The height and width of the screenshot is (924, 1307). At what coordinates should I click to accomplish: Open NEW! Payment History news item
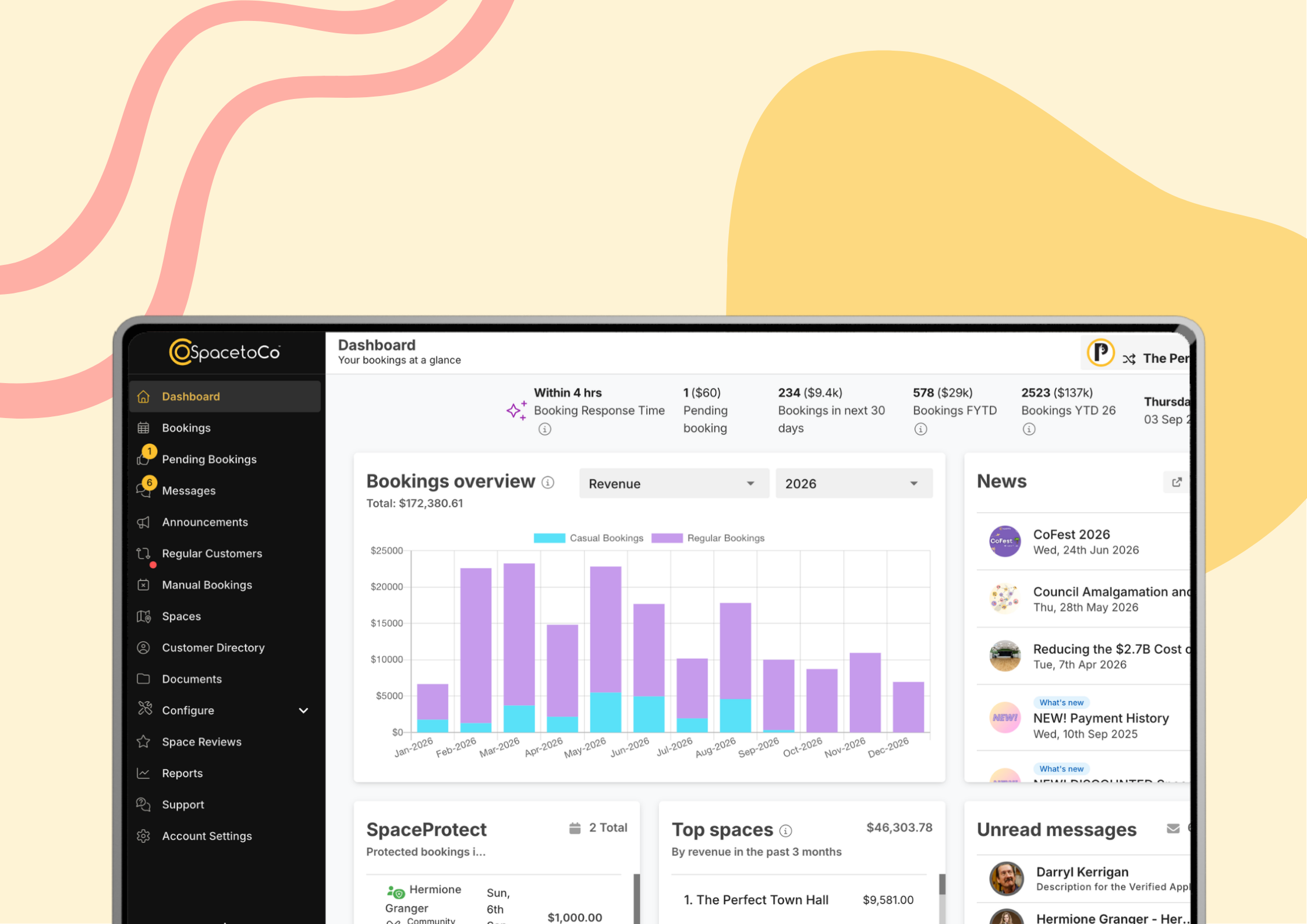1083,718
